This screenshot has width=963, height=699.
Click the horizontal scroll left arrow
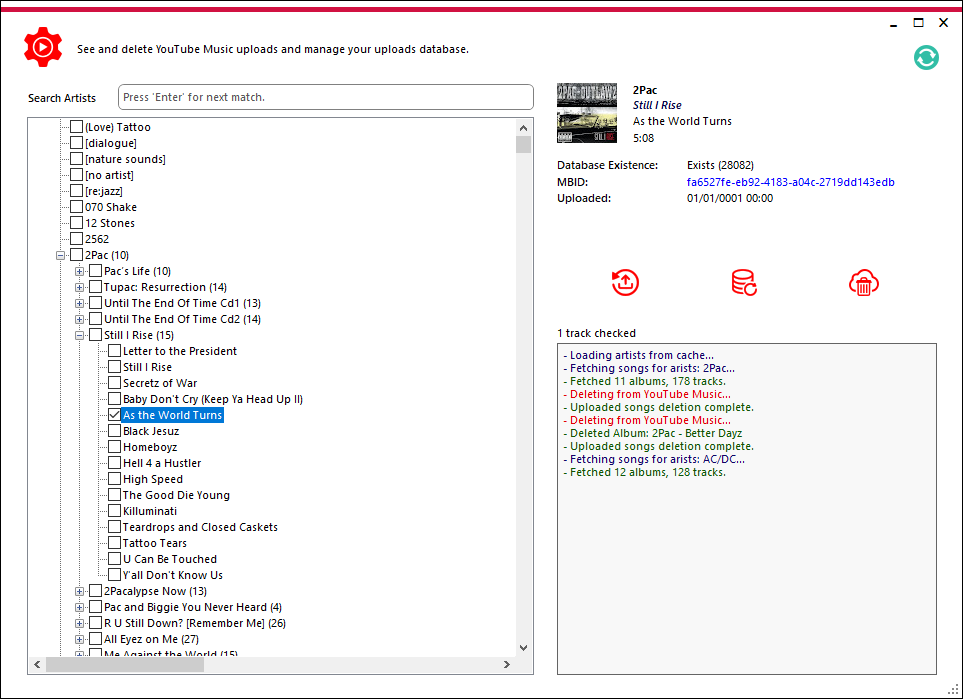37,664
